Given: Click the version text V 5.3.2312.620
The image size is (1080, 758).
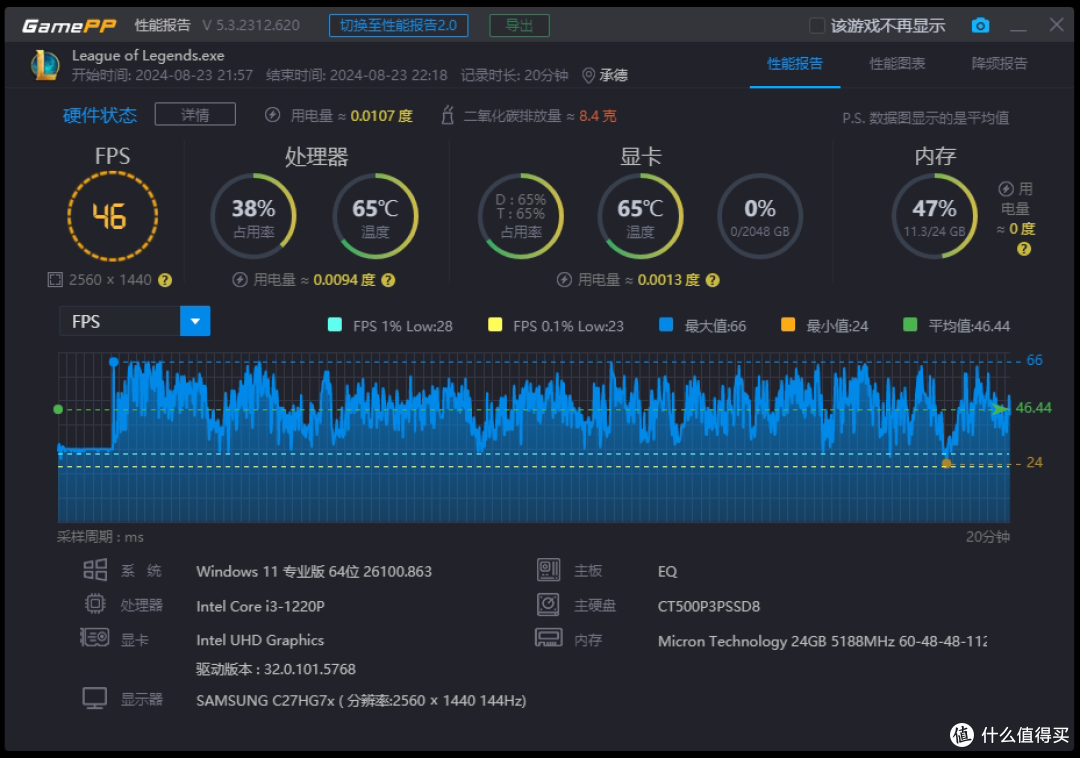Looking at the screenshot, I should (x=251, y=25).
